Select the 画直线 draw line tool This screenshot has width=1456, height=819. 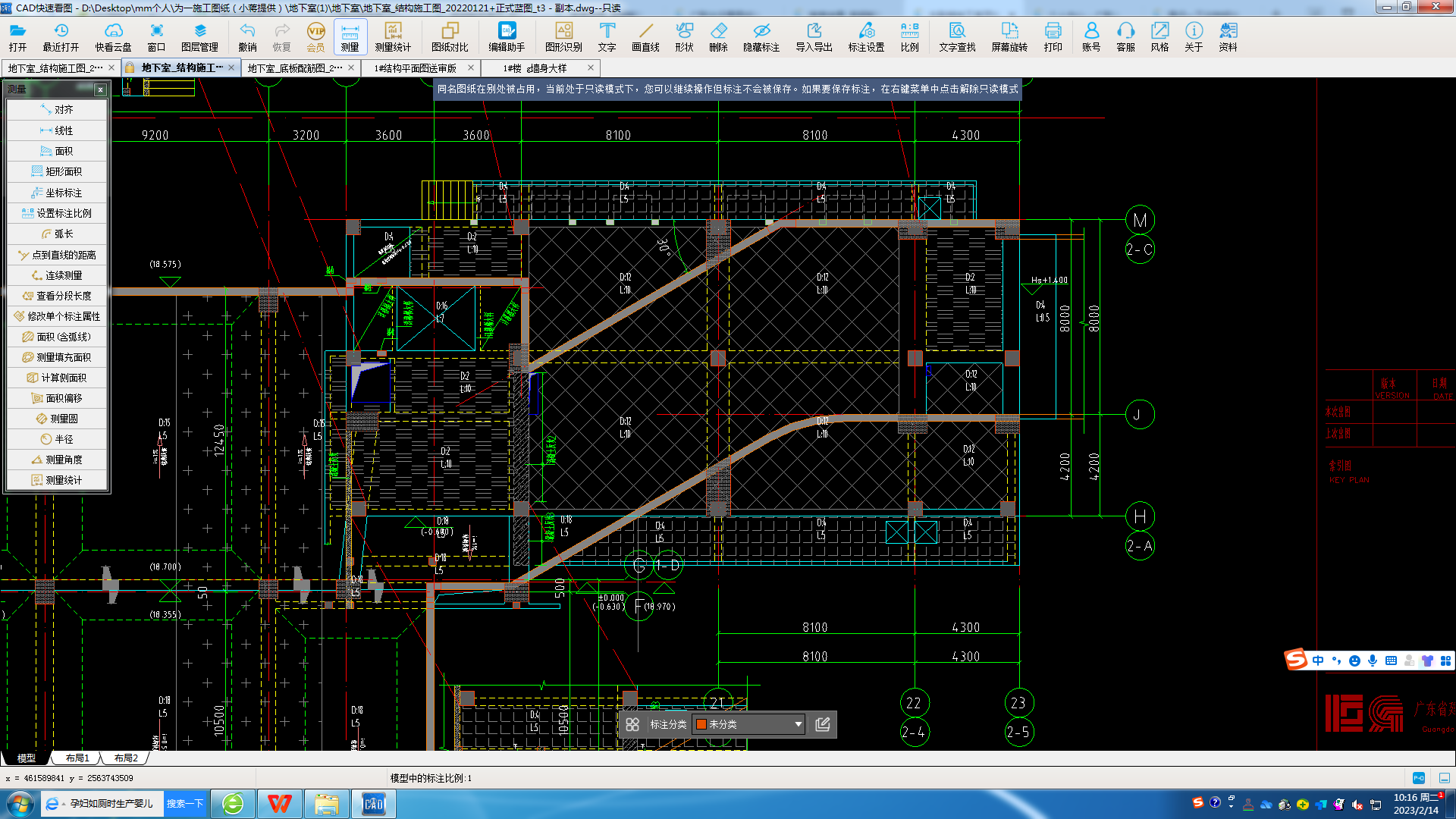(x=645, y=36)
